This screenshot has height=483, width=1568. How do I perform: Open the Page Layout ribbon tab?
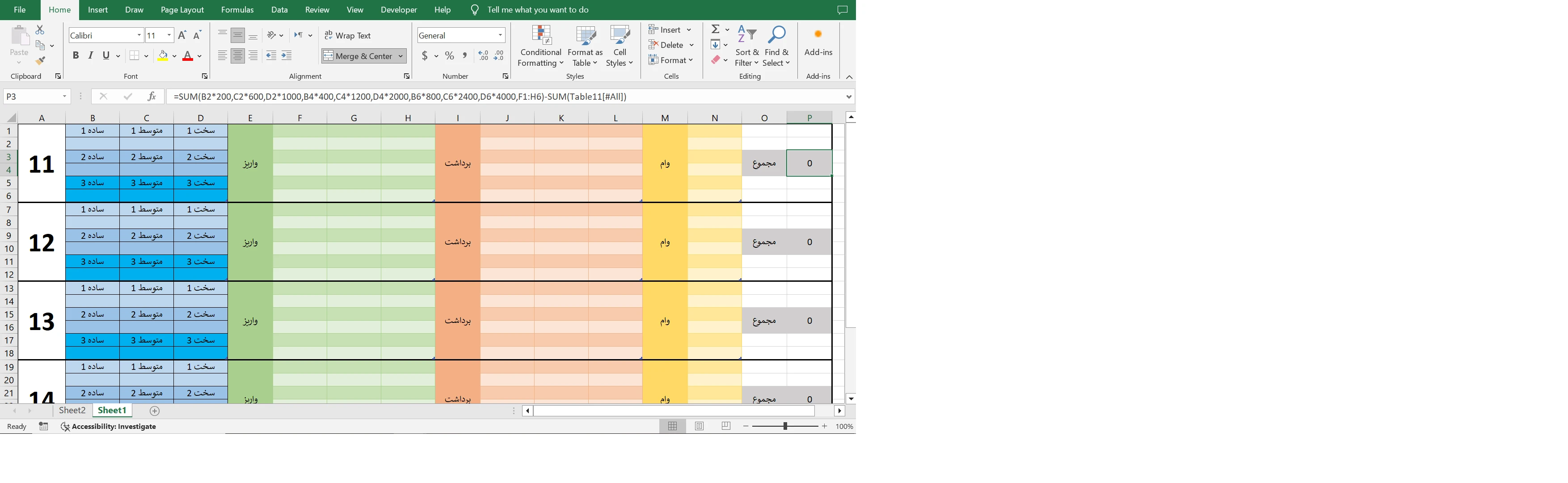[182, 10]
